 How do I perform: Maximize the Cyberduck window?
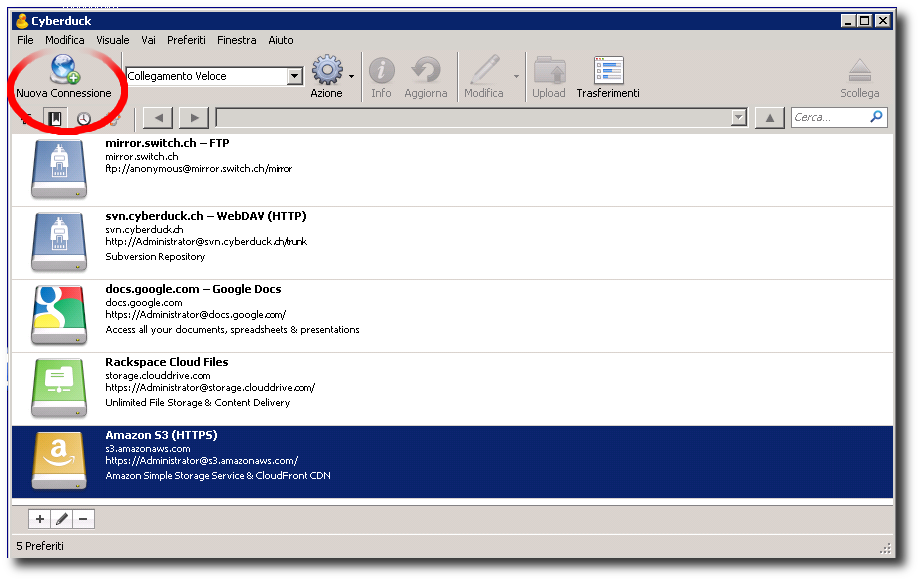click(864, 21)
